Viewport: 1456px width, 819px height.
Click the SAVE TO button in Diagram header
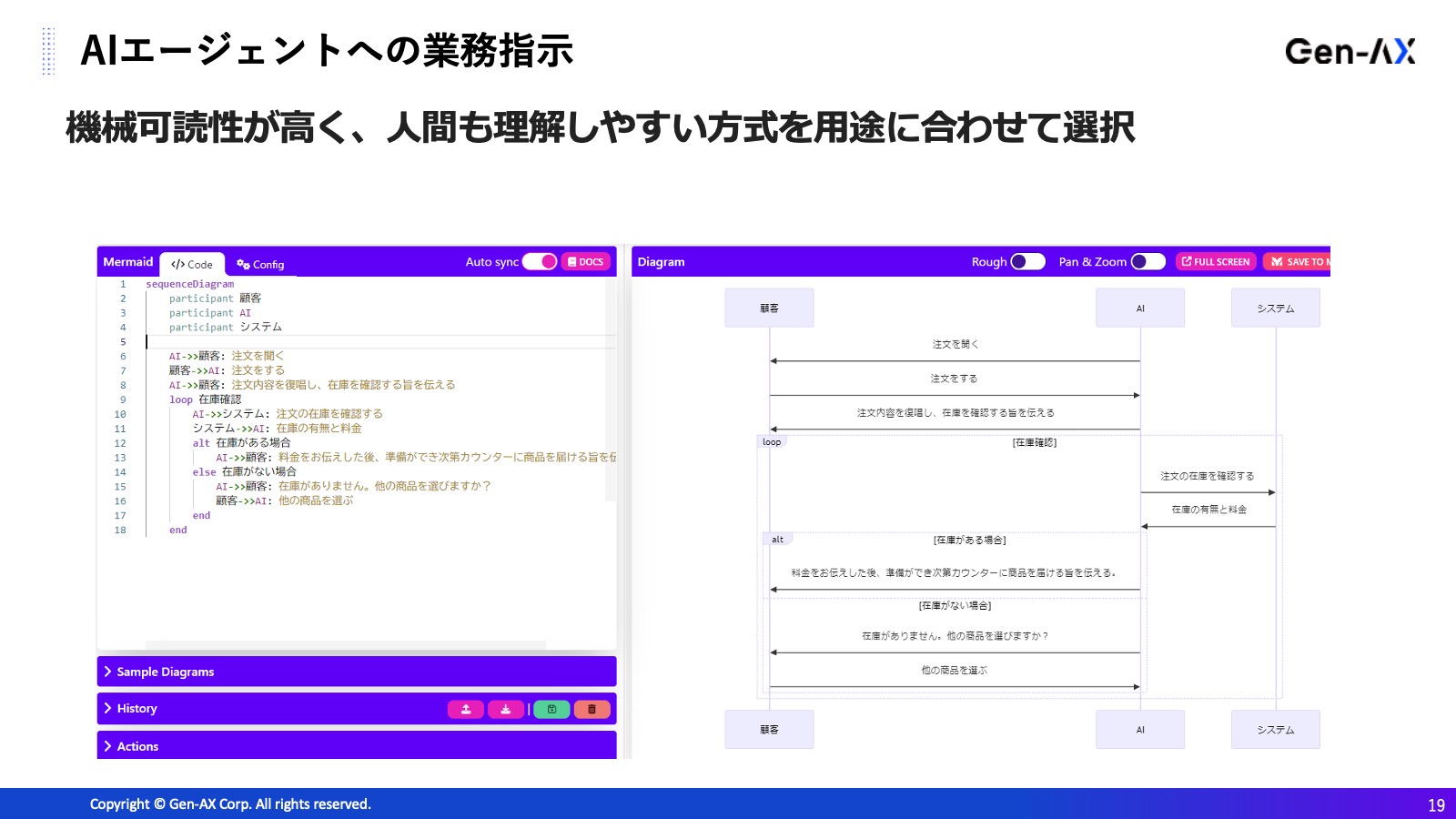click(x=1299, y=262)
